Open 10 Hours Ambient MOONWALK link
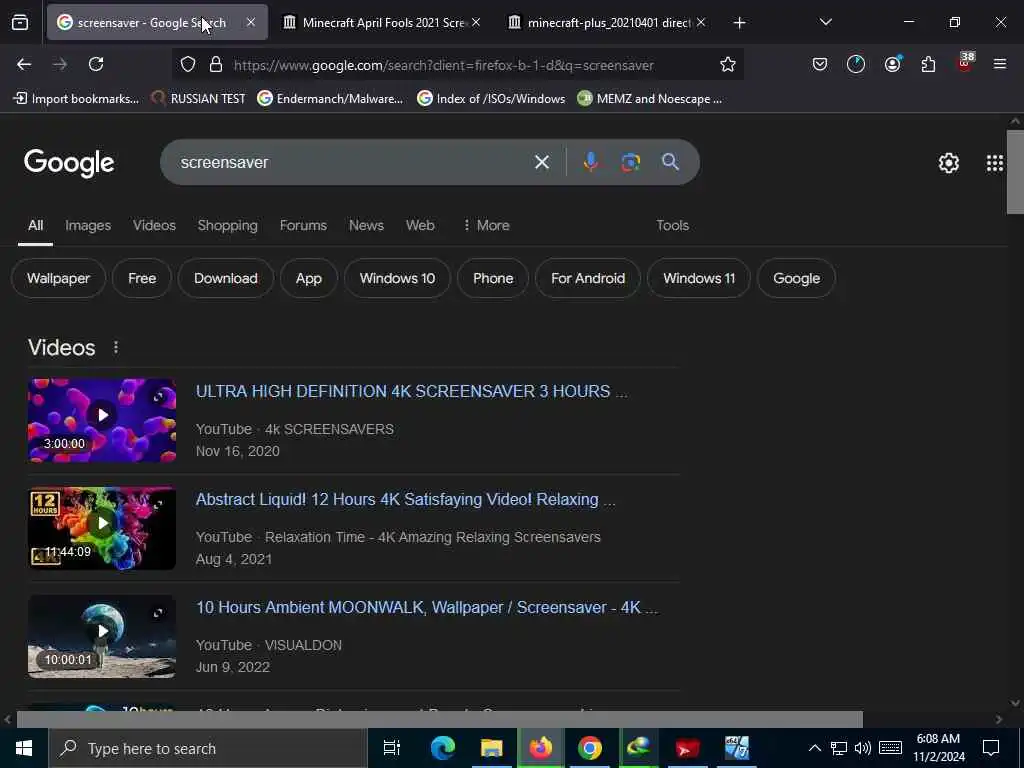This screenshot has width=1024, height=768. 427,607
